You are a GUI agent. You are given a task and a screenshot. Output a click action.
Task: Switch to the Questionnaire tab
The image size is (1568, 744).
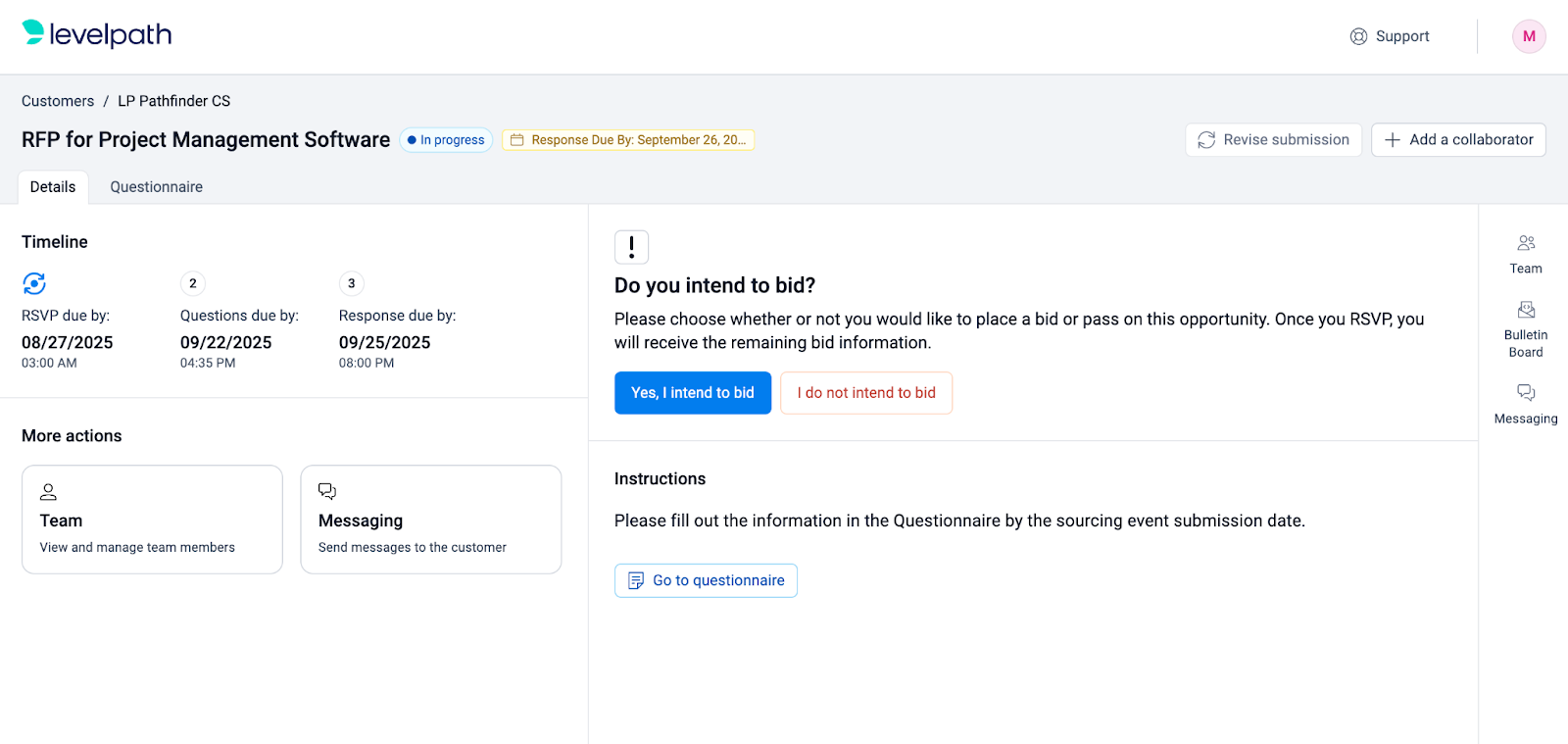pyautogui.click(x=156, y=187)
